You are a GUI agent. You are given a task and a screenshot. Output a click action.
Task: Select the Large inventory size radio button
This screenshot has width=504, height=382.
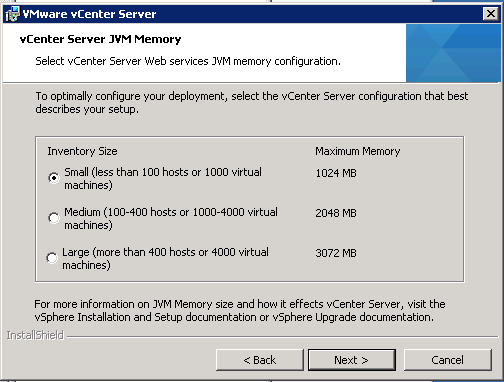[x=52, y=258]
